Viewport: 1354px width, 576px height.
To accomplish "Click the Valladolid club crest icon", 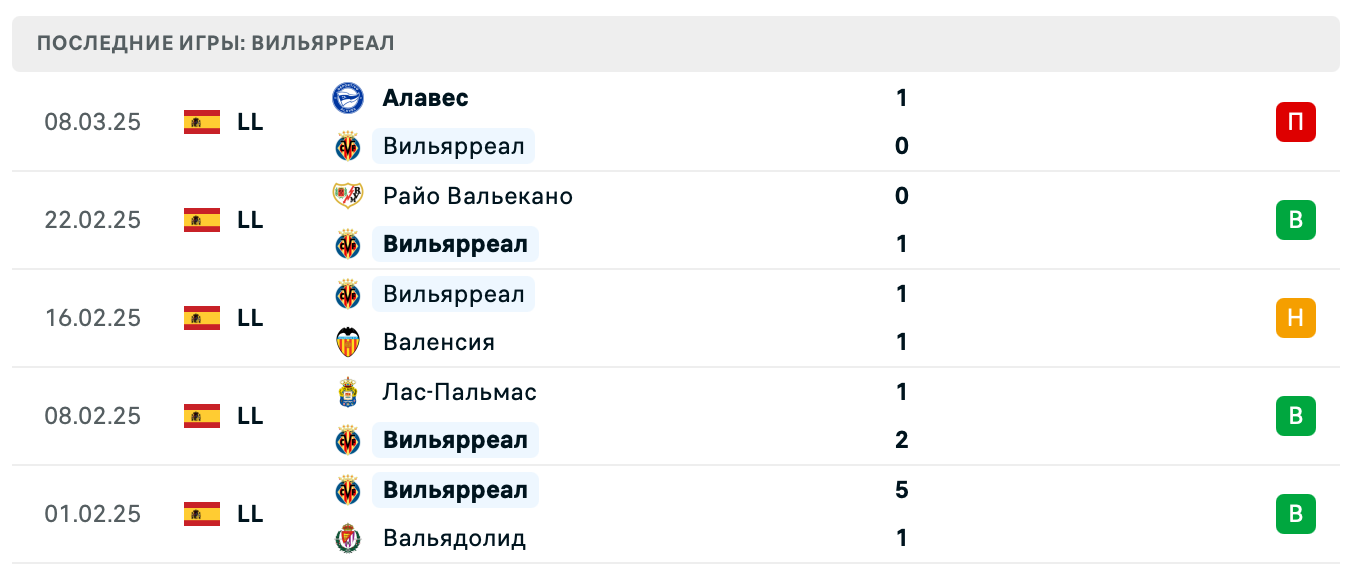I will [x=347, y=538].
